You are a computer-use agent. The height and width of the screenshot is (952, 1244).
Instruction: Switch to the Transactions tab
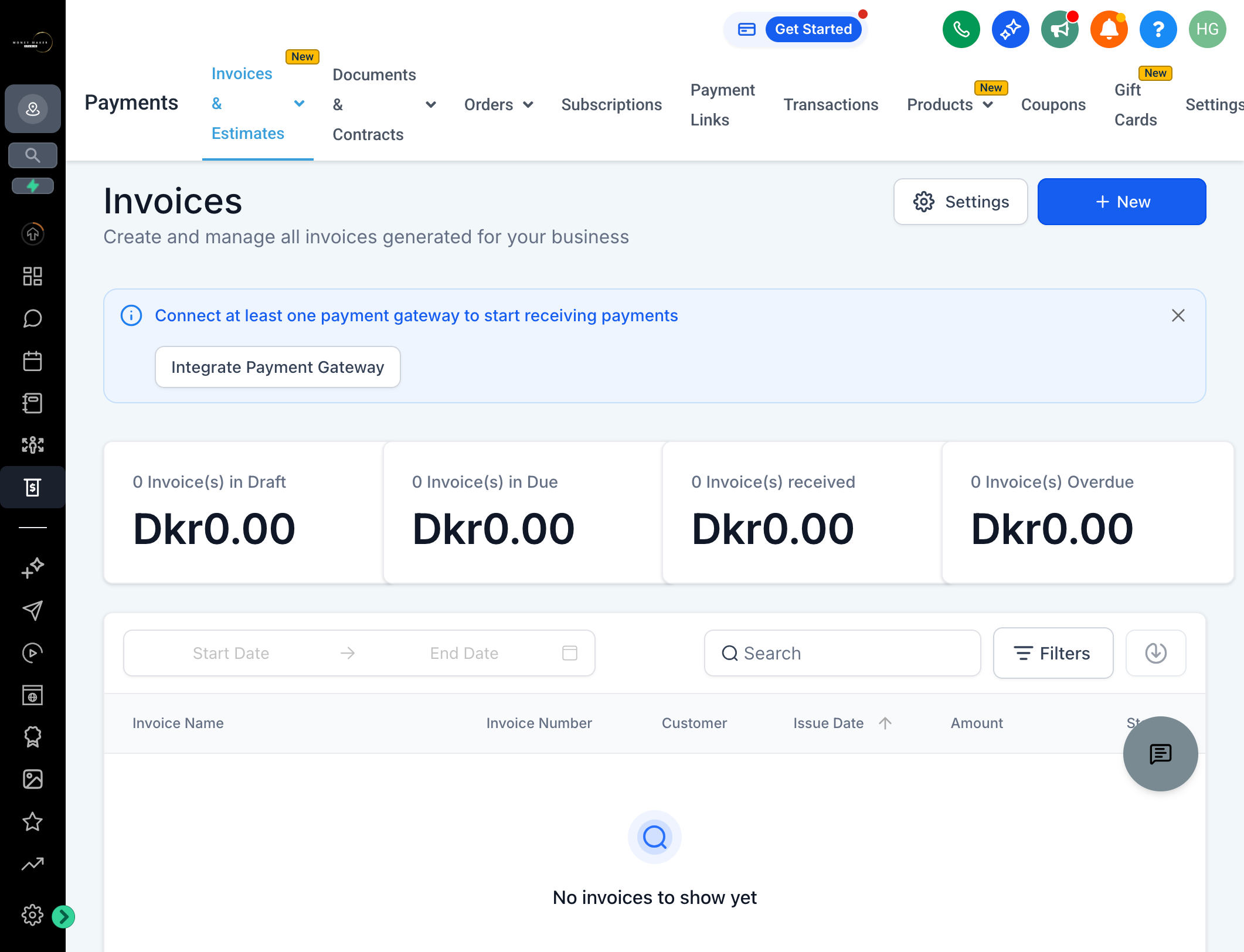pos(831,105)
